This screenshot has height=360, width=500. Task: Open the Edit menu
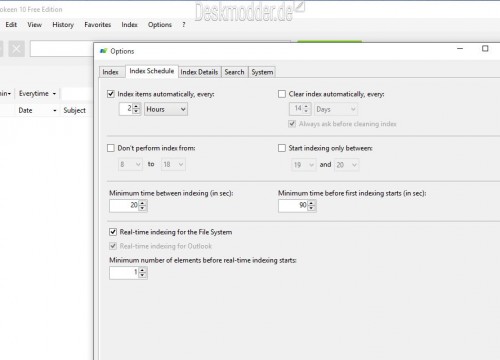pyautogui.click(x=11, y=25)
